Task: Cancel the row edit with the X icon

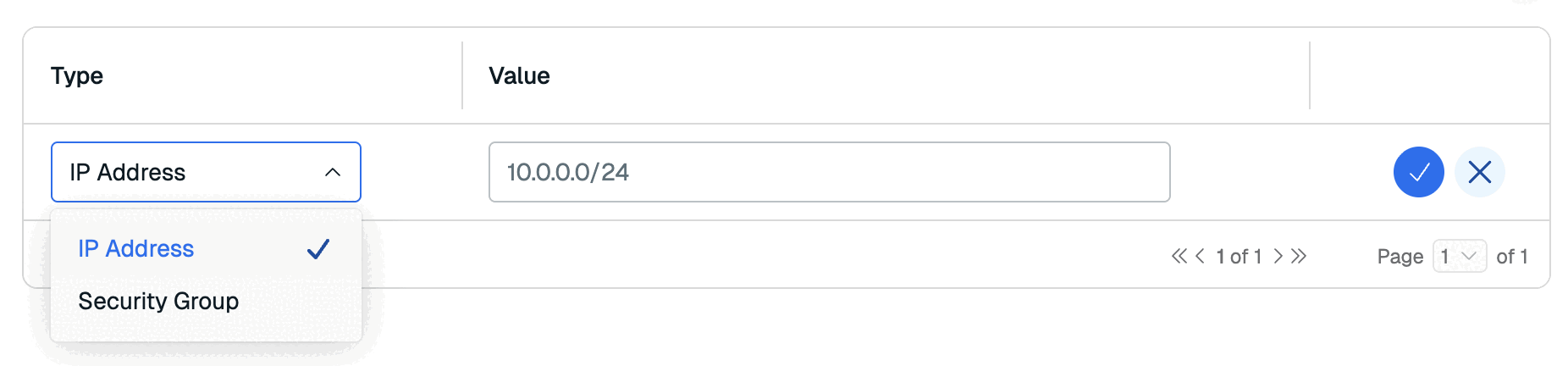Action: click(x=1479, y=172)
